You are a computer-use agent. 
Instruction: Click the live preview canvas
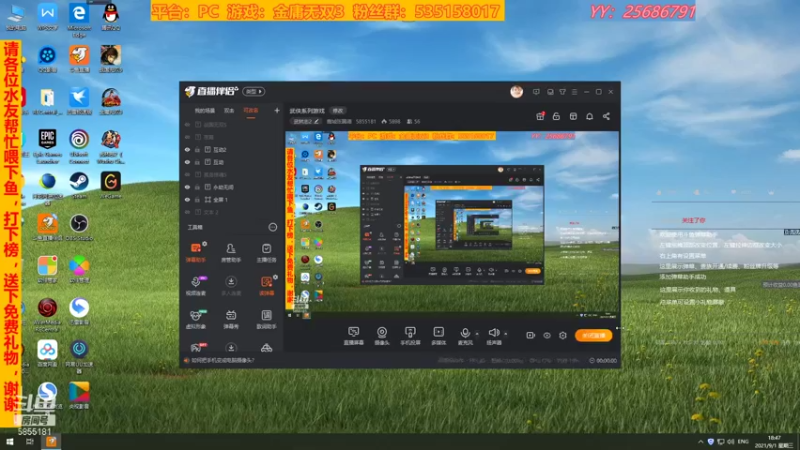[x=452, y=226]
